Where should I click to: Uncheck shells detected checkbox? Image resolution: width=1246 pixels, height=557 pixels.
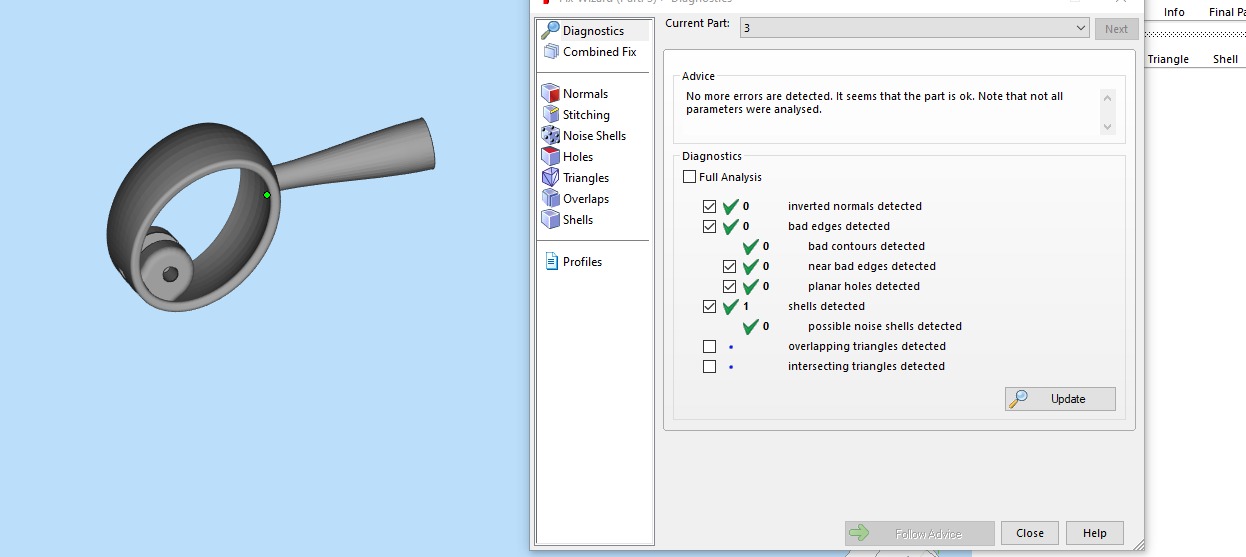tap(709, 306)
